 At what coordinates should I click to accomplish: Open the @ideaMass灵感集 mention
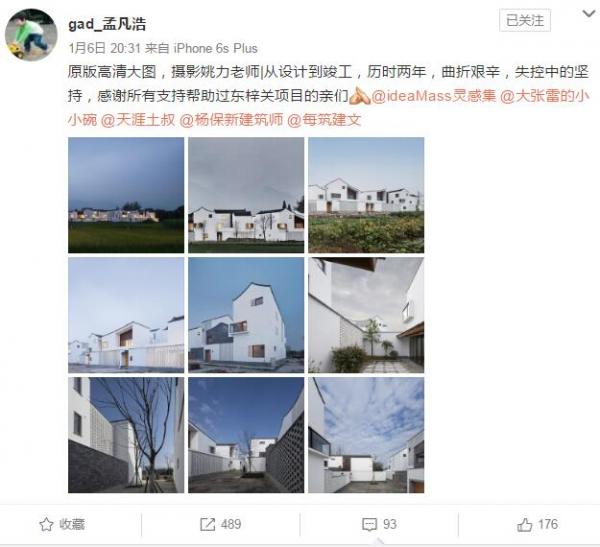(433, 96)
